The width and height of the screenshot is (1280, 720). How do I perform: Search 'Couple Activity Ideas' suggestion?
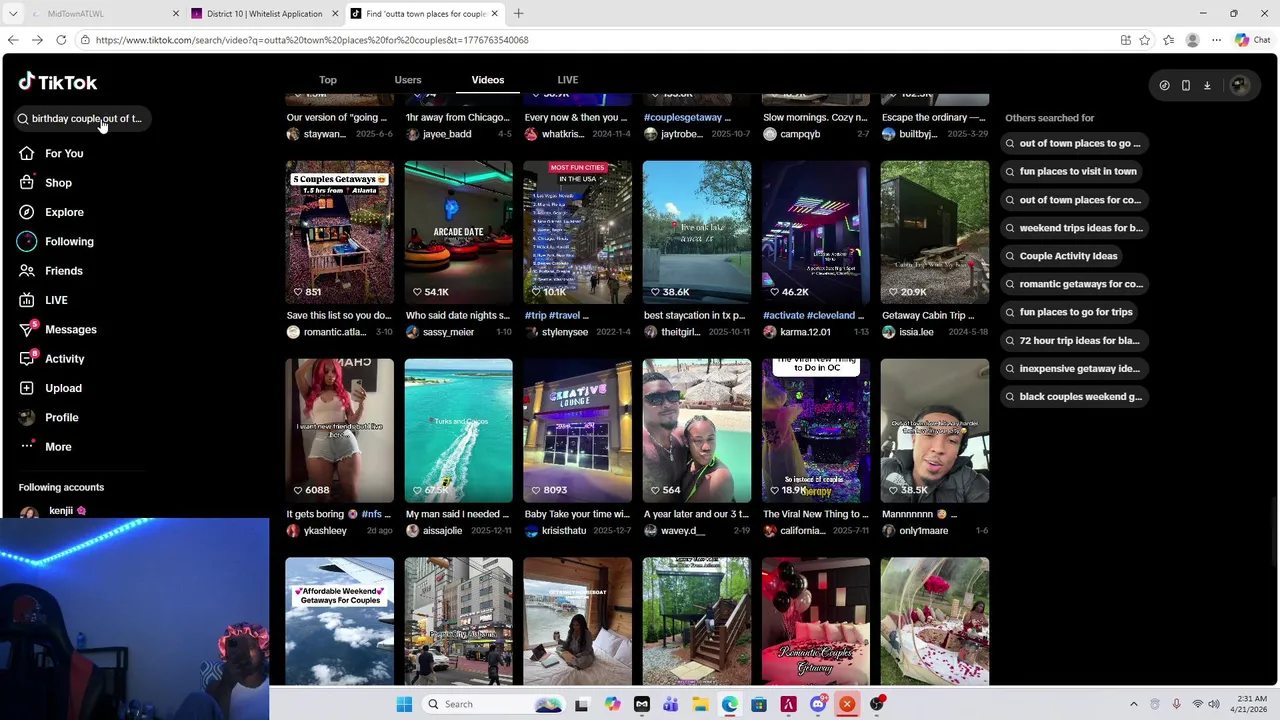pyautogui.click(x=1061, y=256)
